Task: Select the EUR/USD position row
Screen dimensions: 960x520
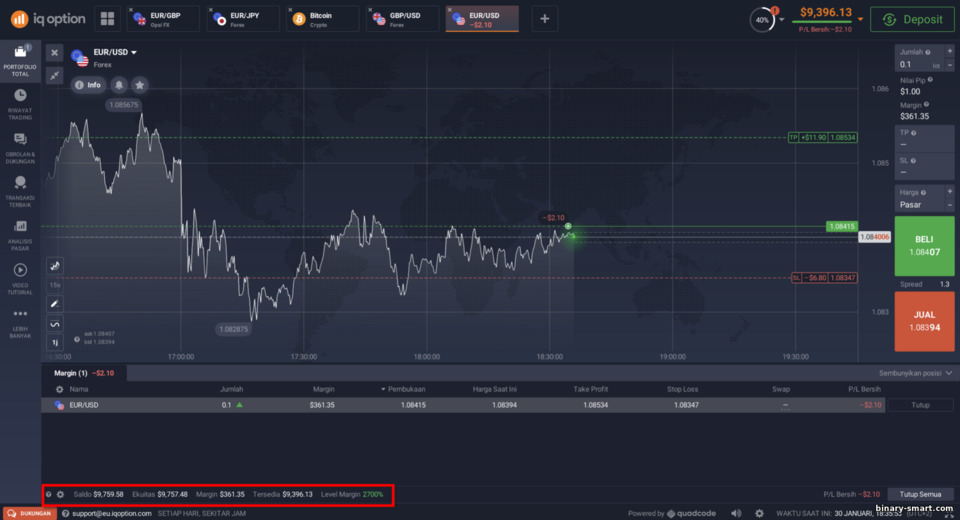Action: coord(463,405)
